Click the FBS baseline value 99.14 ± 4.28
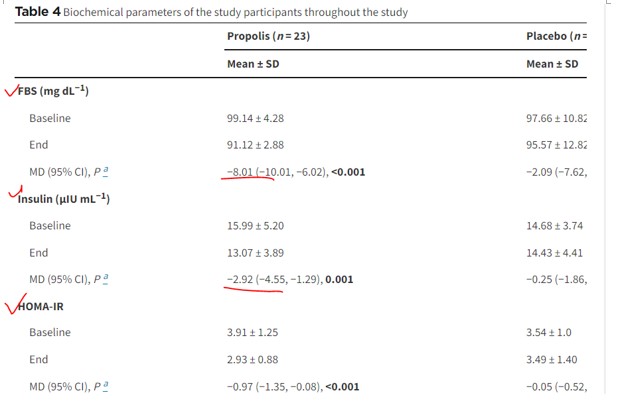Screen dimensions: 623x405 (x=255, y=118)
